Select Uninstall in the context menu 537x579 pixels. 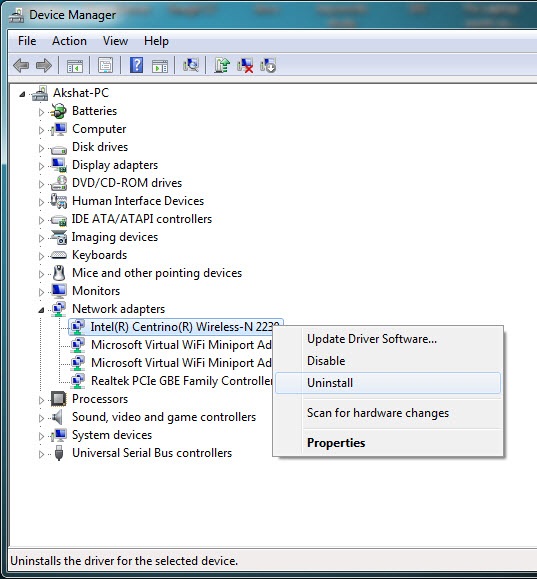[388, 383]
